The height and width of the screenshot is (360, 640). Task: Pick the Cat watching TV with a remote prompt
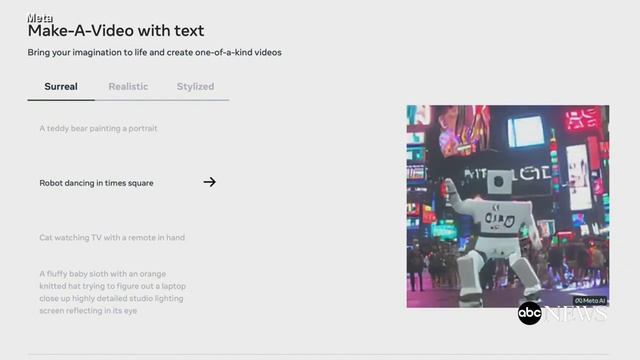112,238
